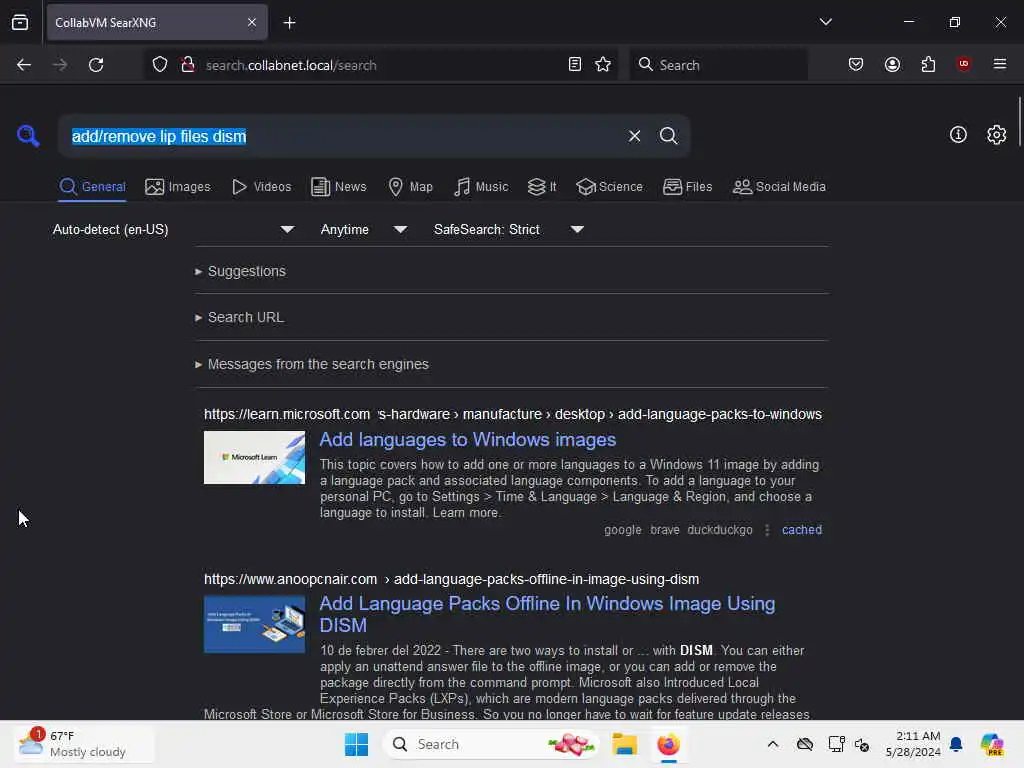The height and width of the screenshot is (768, 1024).
Task: Click the Firefox toolbar Search box
Action: click(x=718, y=65)
